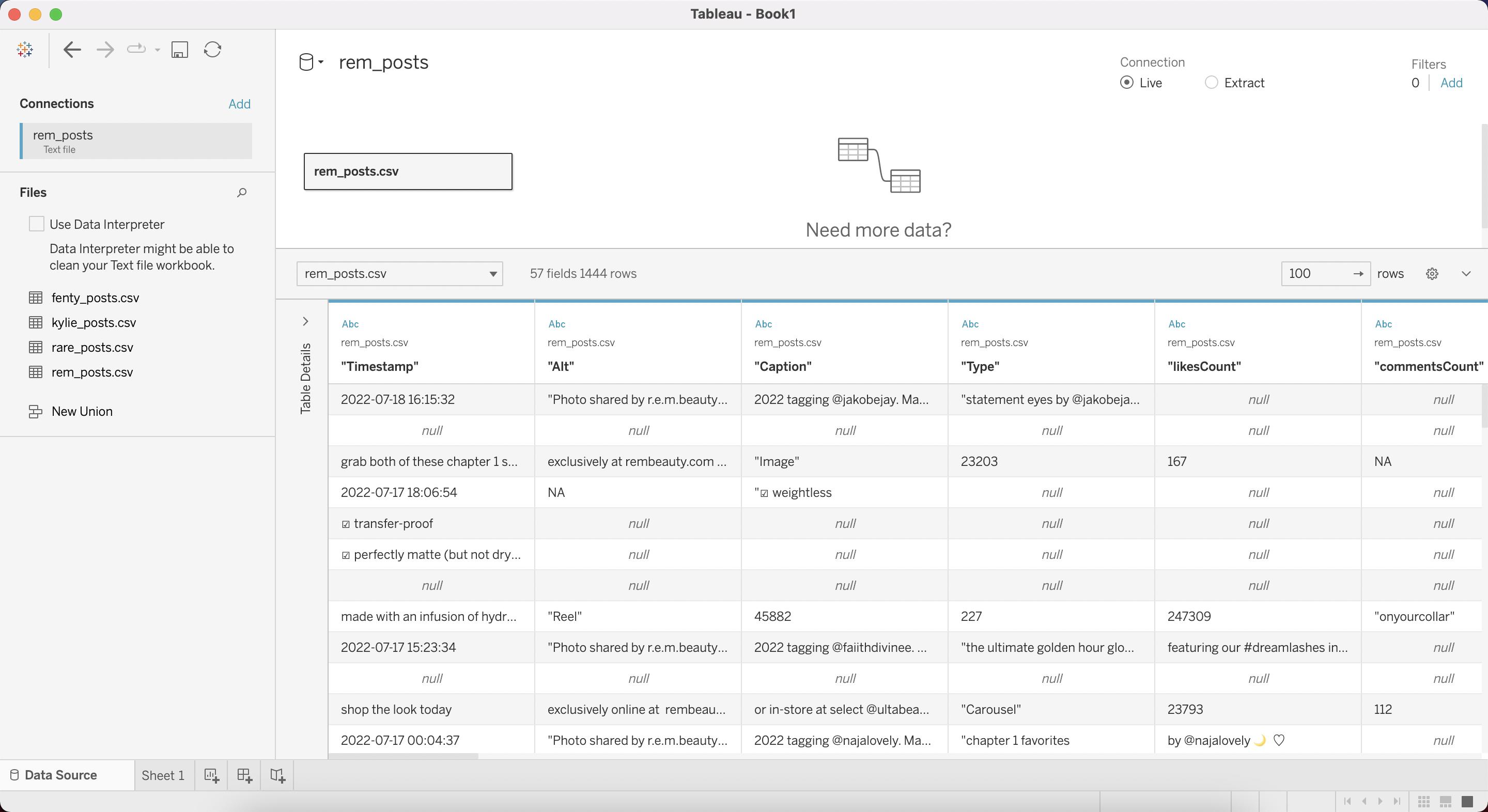The image size is (1488, 812).
Task: Click the fenty_posts.csv table icon
Action: pos(36,298)
